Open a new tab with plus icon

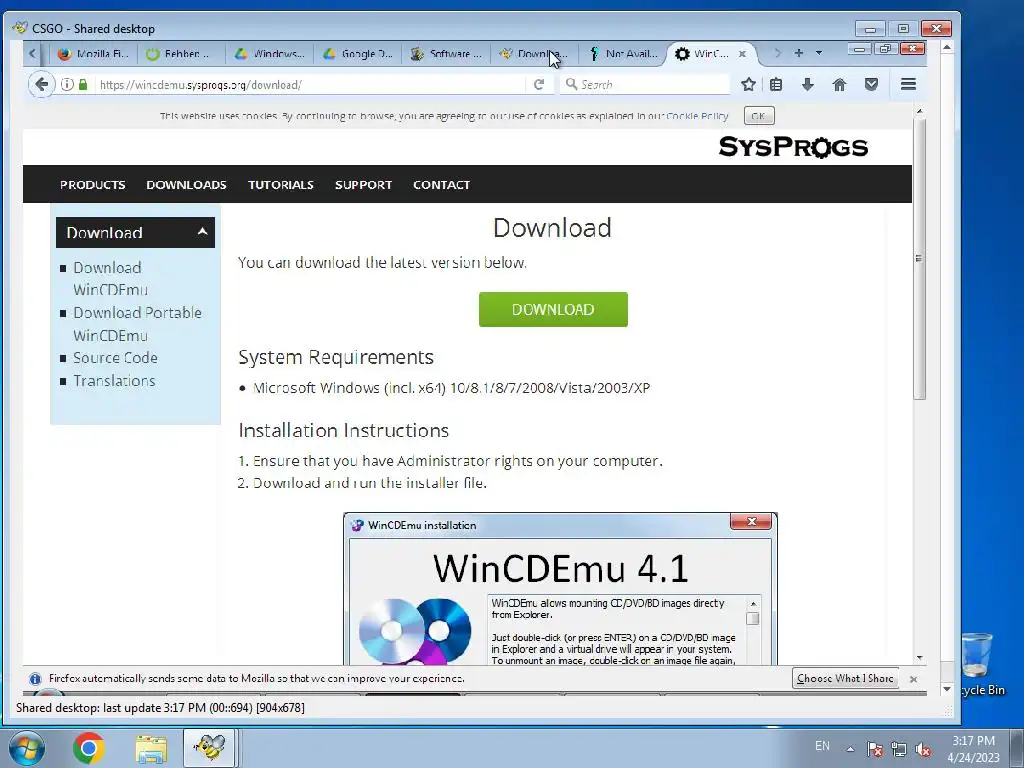[798, 53]
